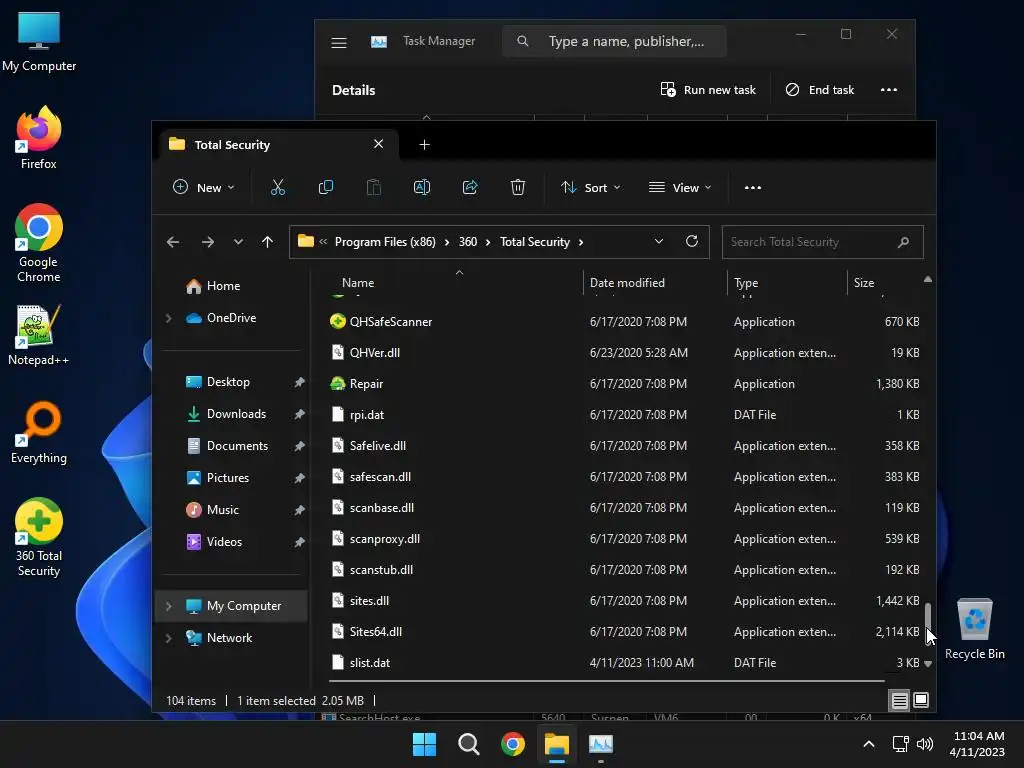
Task: Expand the address bar history dropdown
Action: pyautogui.click(x=659, y=242)
